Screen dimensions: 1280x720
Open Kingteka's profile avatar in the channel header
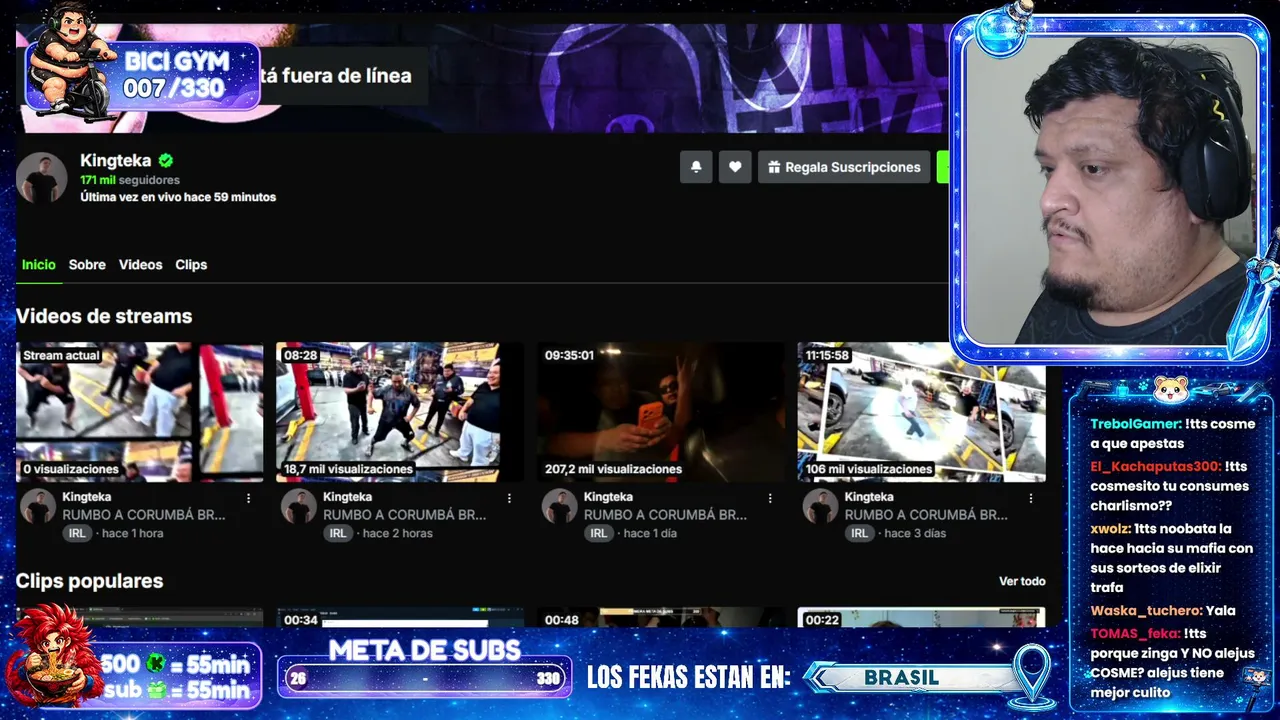(x=42, y=179)
